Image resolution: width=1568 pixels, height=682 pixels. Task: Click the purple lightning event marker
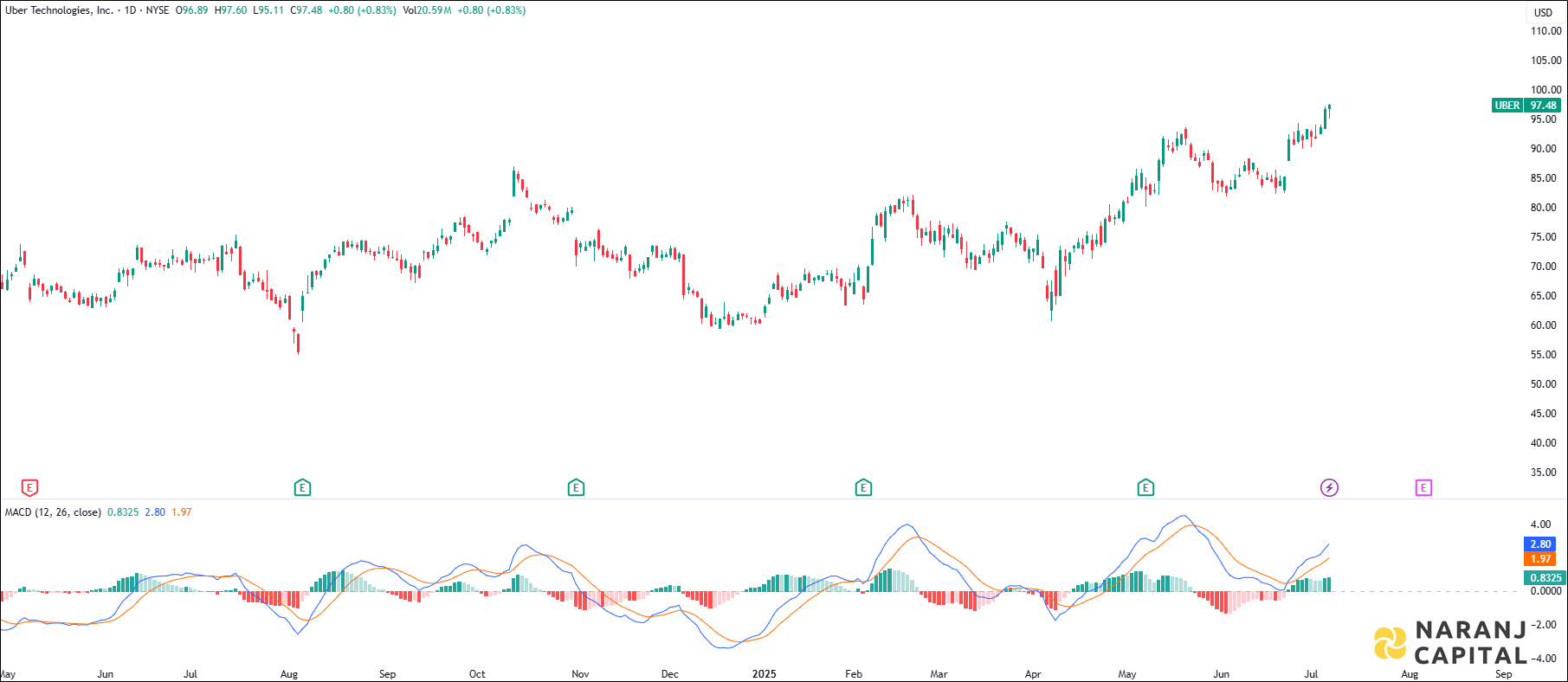click(1329, 488)
